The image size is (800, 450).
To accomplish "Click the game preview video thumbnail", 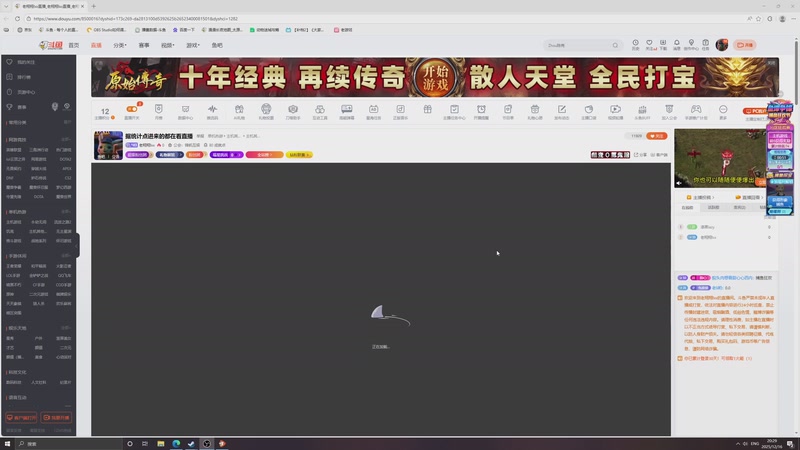I will (x=720, y=158).
